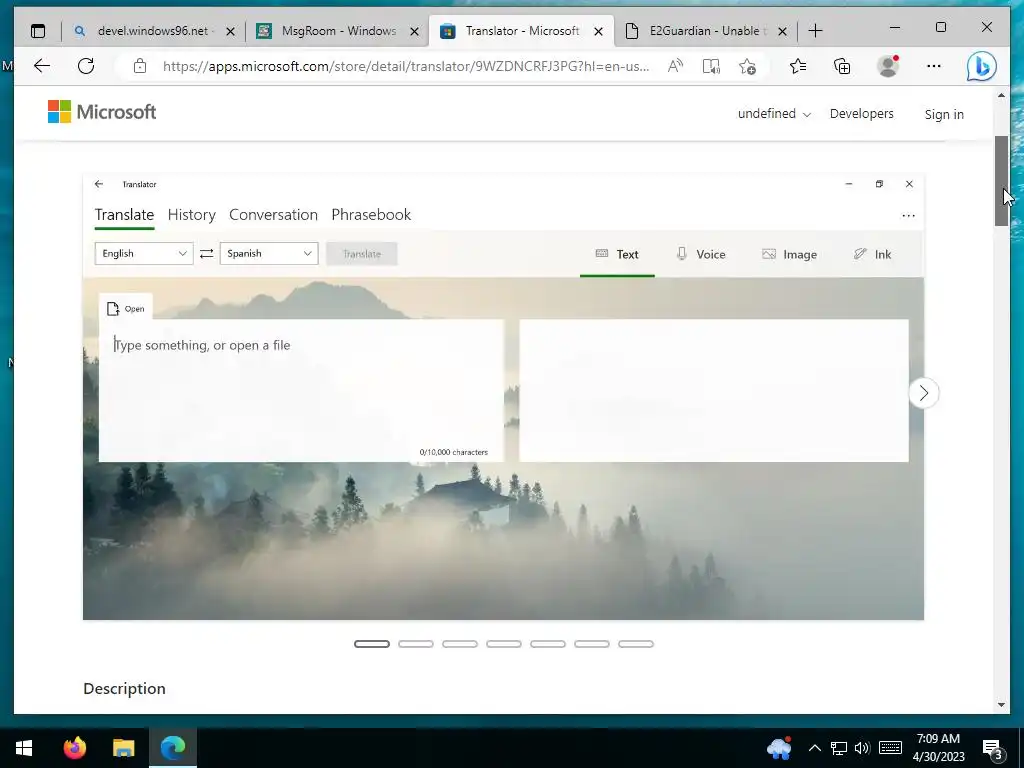The height and width of the screenshot is (768, 1024).
Task: Open the Immersive Reader icon
Action: click(711, 66)
